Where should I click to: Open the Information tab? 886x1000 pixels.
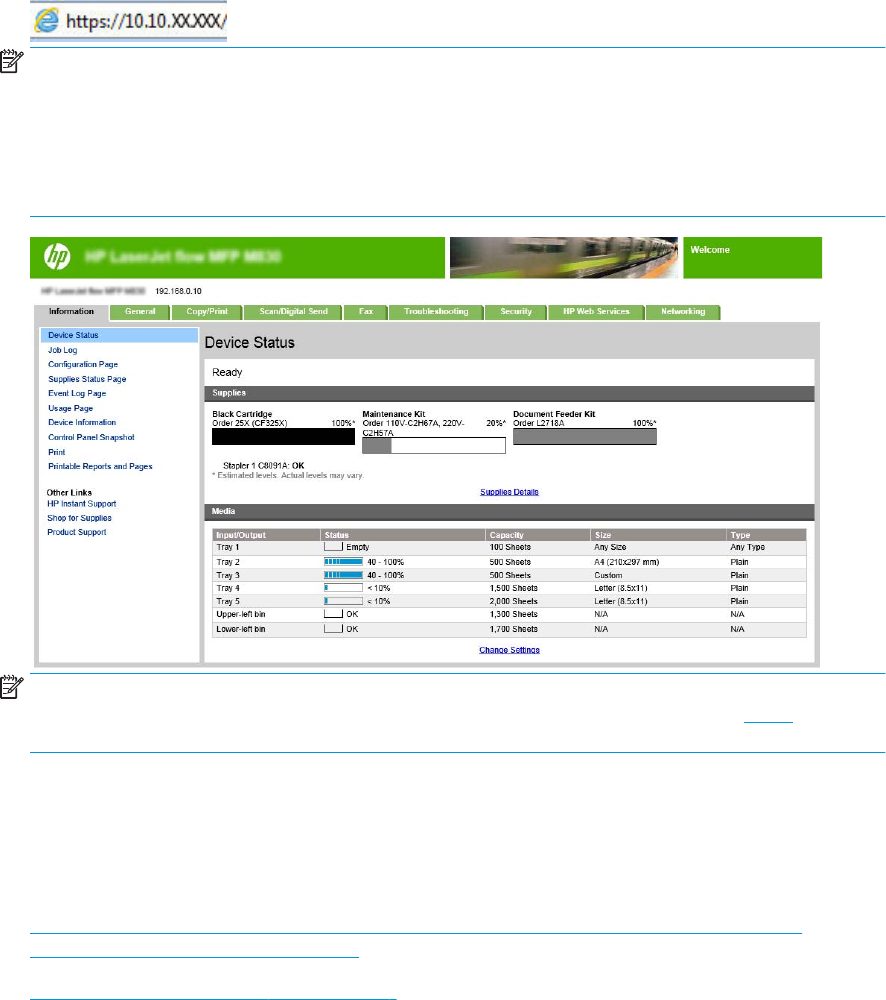pyautogui.click(x=71, y=311)
